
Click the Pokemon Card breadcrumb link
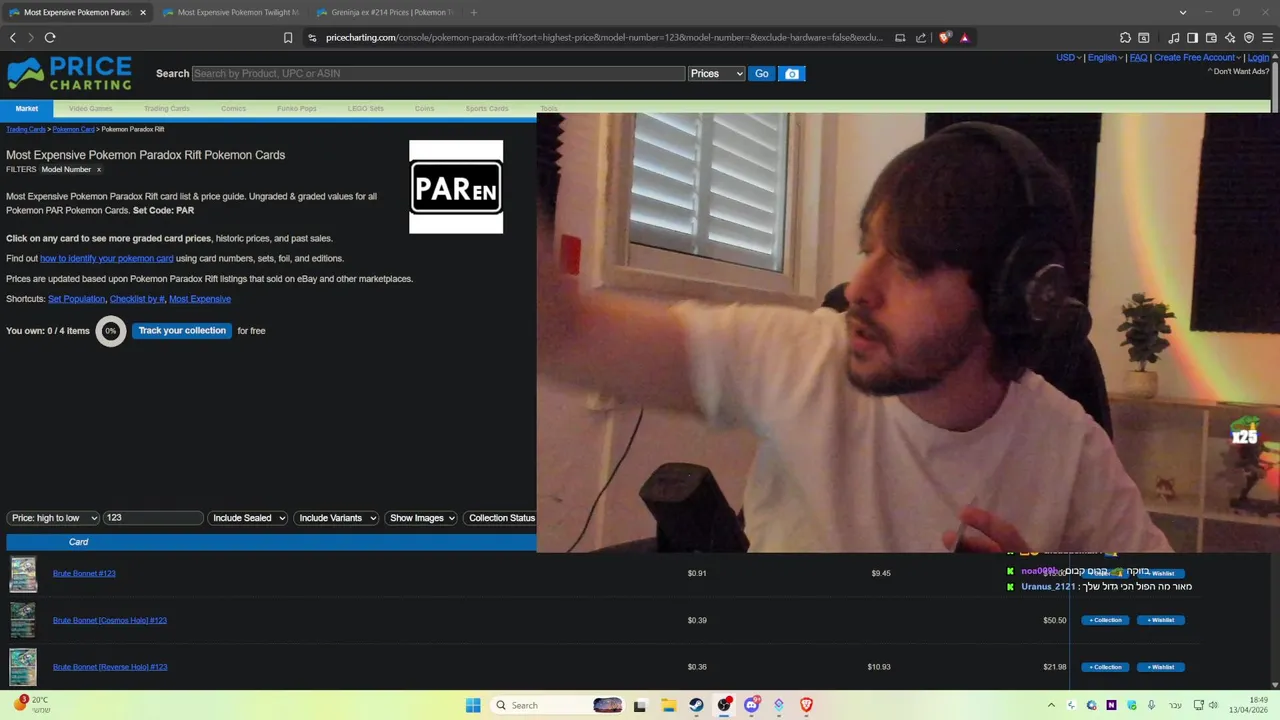click(73, 129)
